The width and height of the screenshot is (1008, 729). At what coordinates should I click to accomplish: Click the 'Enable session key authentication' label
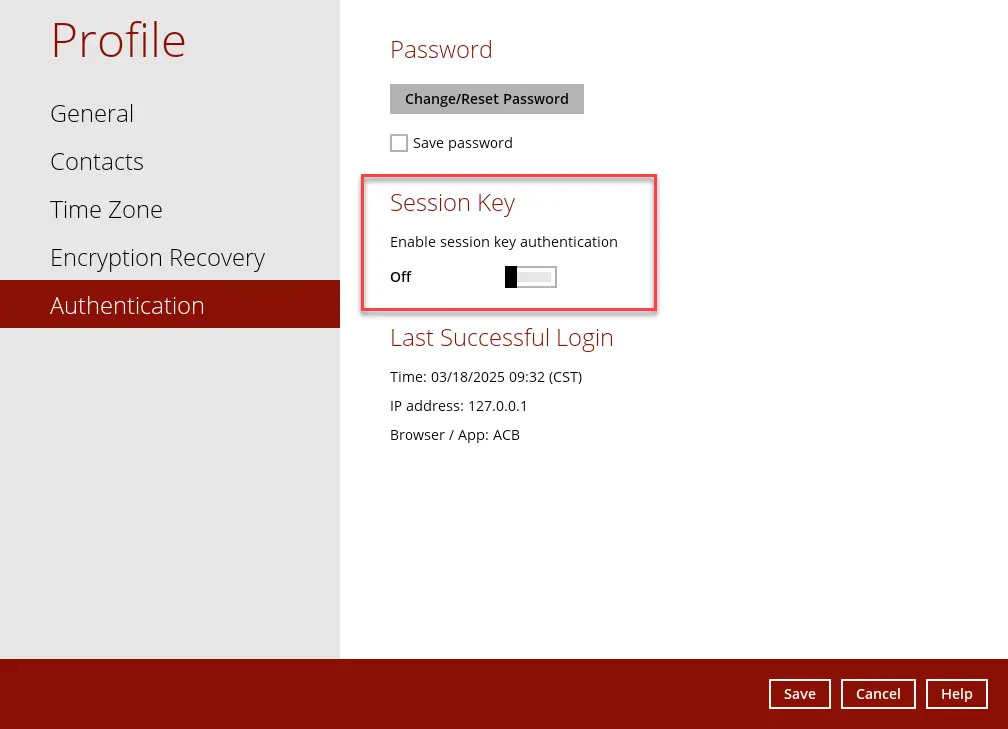(x=503, y=242)
